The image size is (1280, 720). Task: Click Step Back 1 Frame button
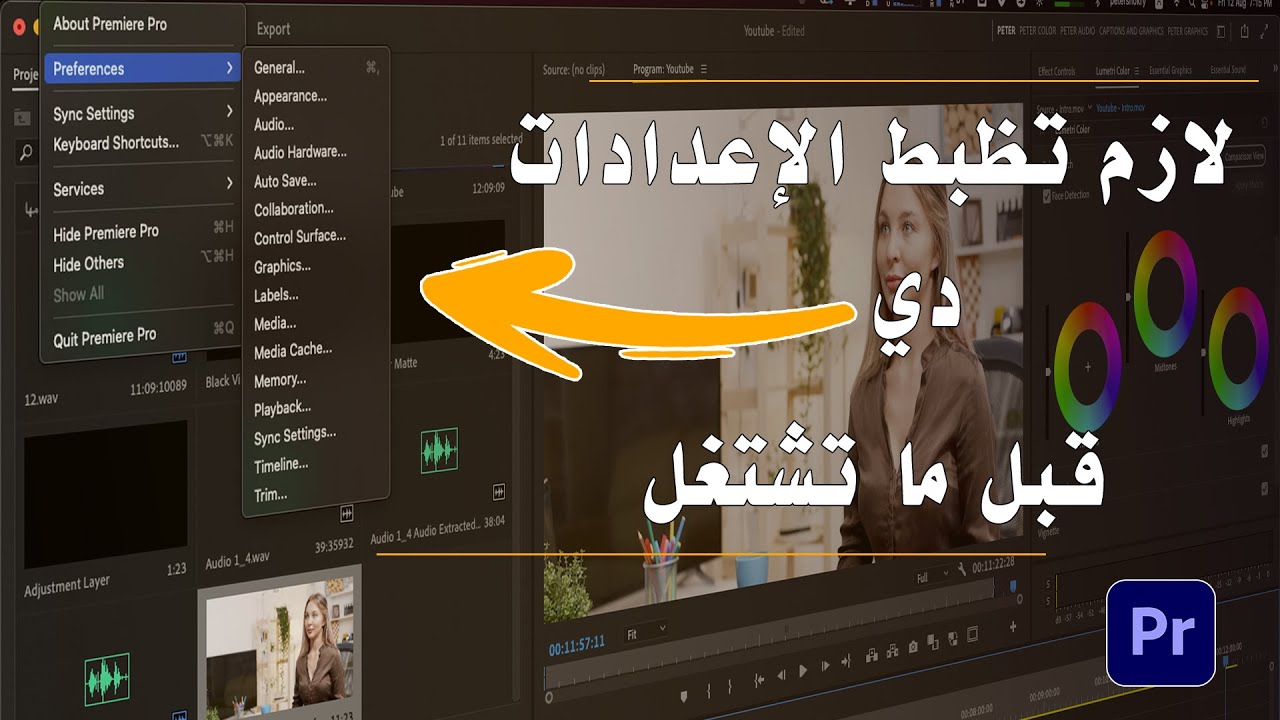781,675
